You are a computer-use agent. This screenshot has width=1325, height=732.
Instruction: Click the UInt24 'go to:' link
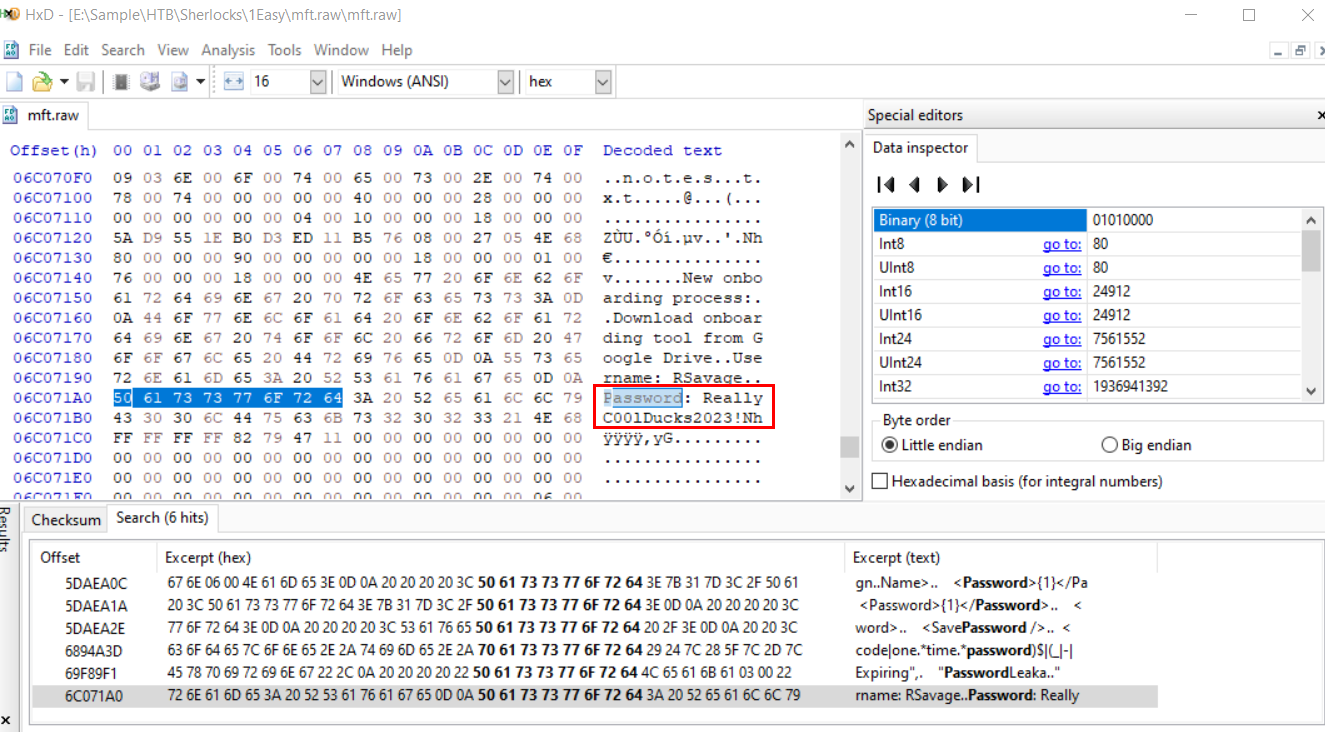[x=1061, y=363]
